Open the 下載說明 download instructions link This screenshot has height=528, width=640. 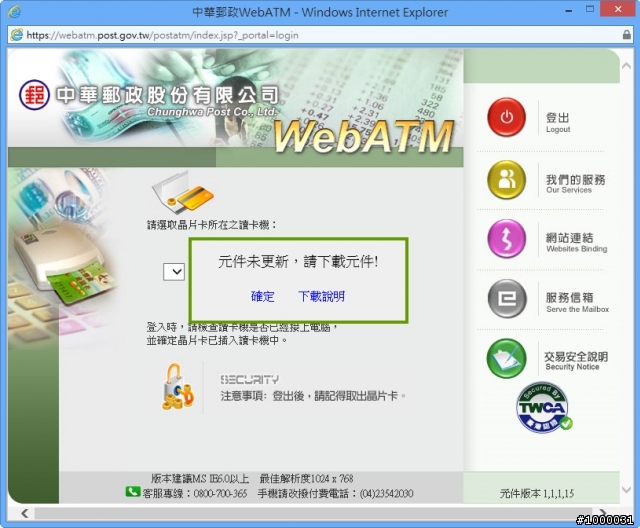(x=321, y=296)
